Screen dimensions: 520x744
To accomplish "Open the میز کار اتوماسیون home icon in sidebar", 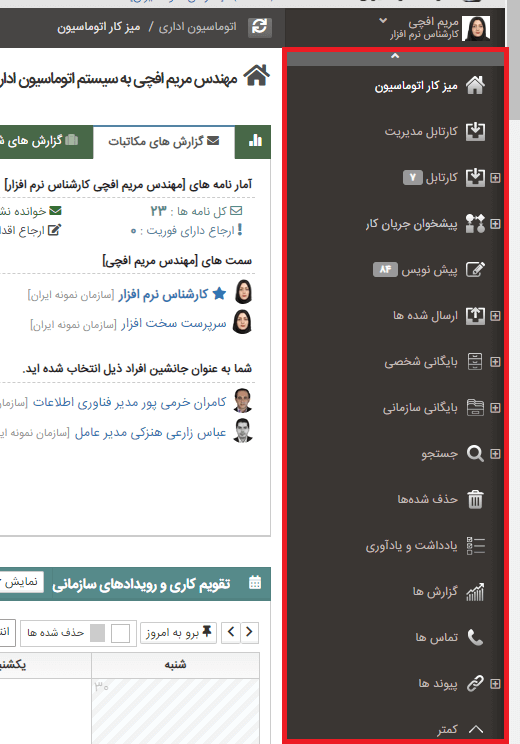I will click(475, 86).
